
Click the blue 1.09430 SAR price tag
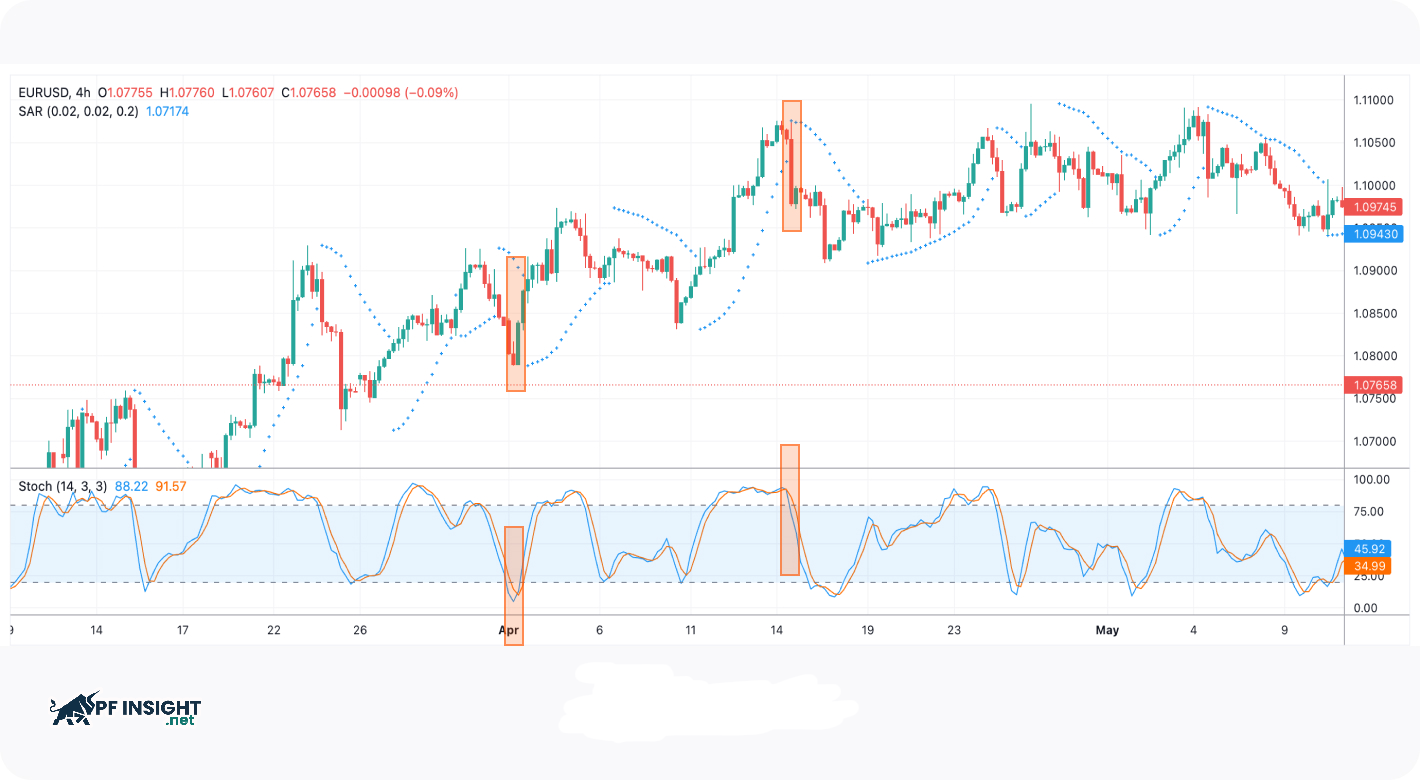point(1375,234)
